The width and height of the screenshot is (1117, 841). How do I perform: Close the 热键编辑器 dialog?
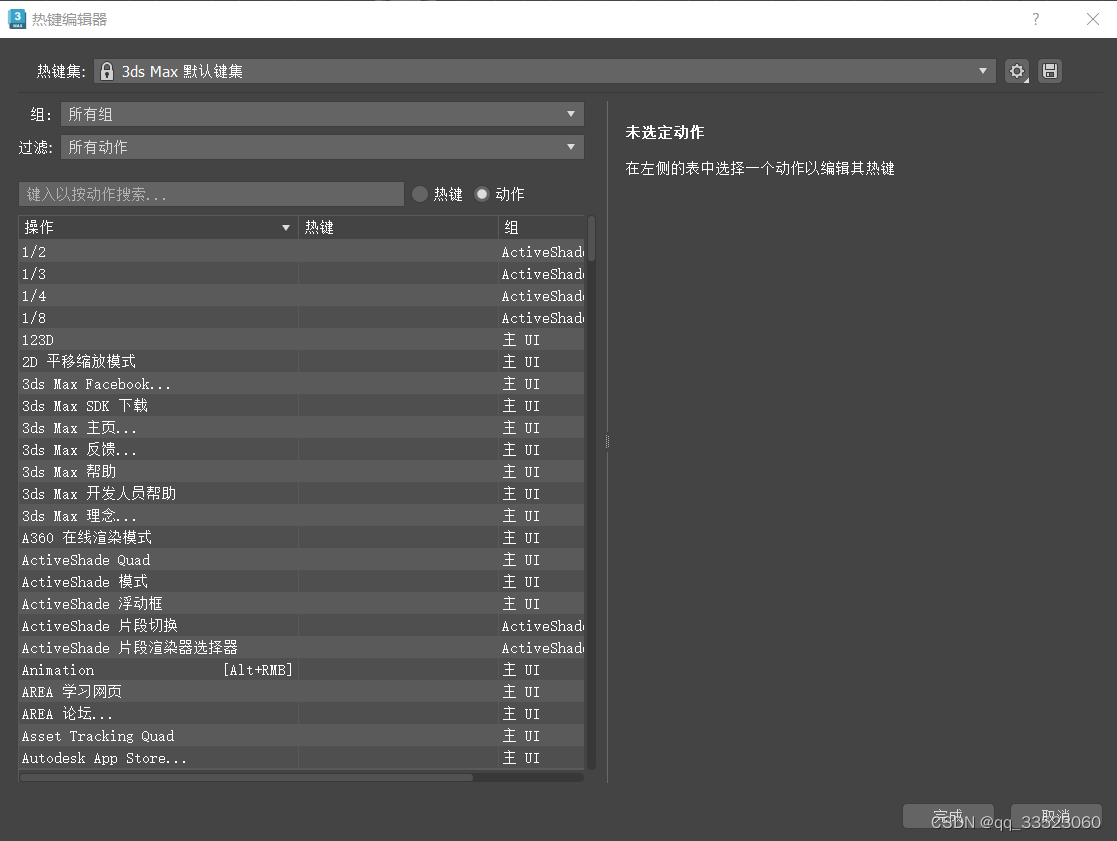click(x=1093, y=19)
